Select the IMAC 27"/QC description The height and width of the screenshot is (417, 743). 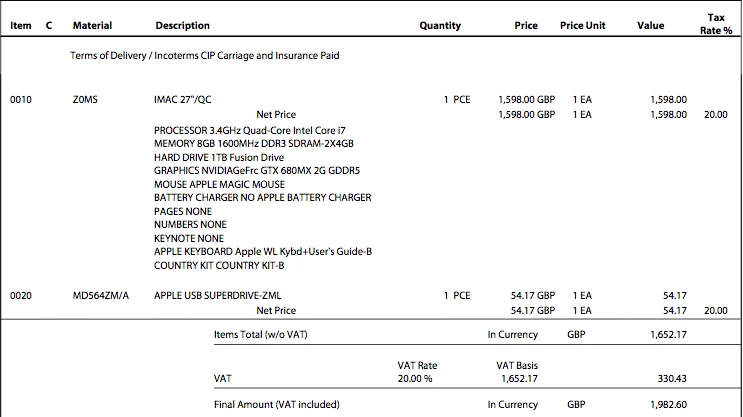point(182,100)
